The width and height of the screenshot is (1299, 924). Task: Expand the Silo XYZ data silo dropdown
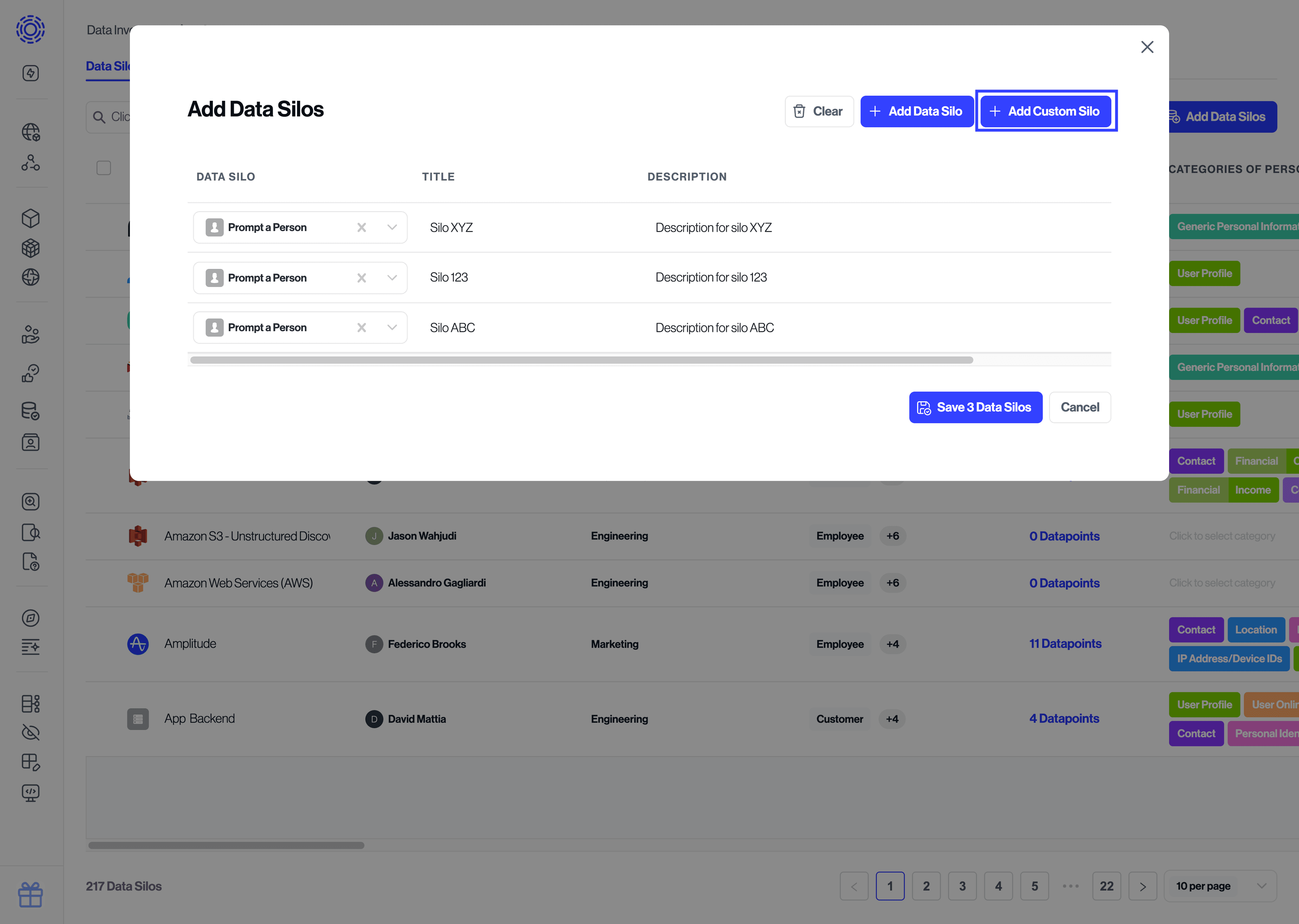(x=392, y=228)
